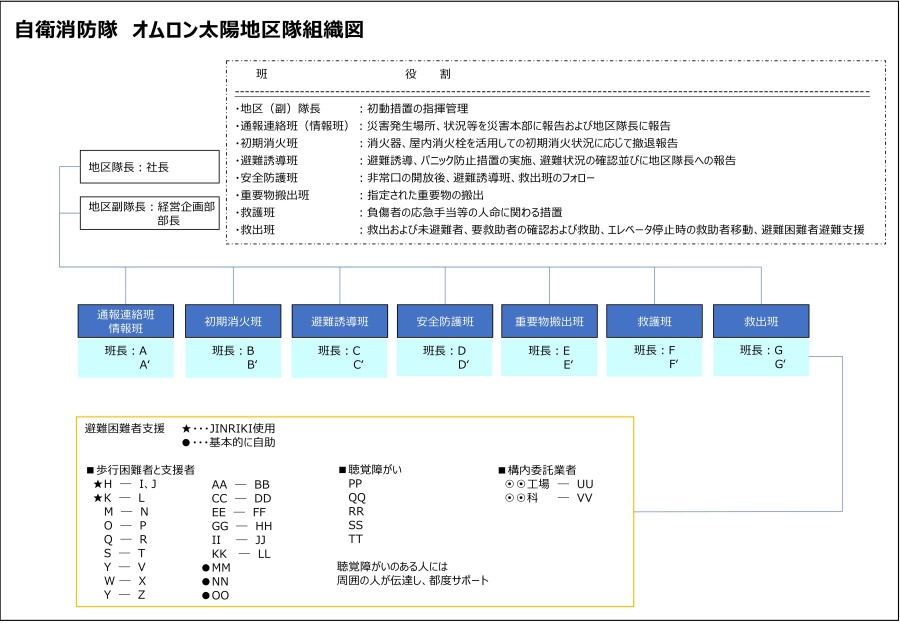Click the blue 救出班 box
Viewport: 900px width, 623px height.
[761, 322]
